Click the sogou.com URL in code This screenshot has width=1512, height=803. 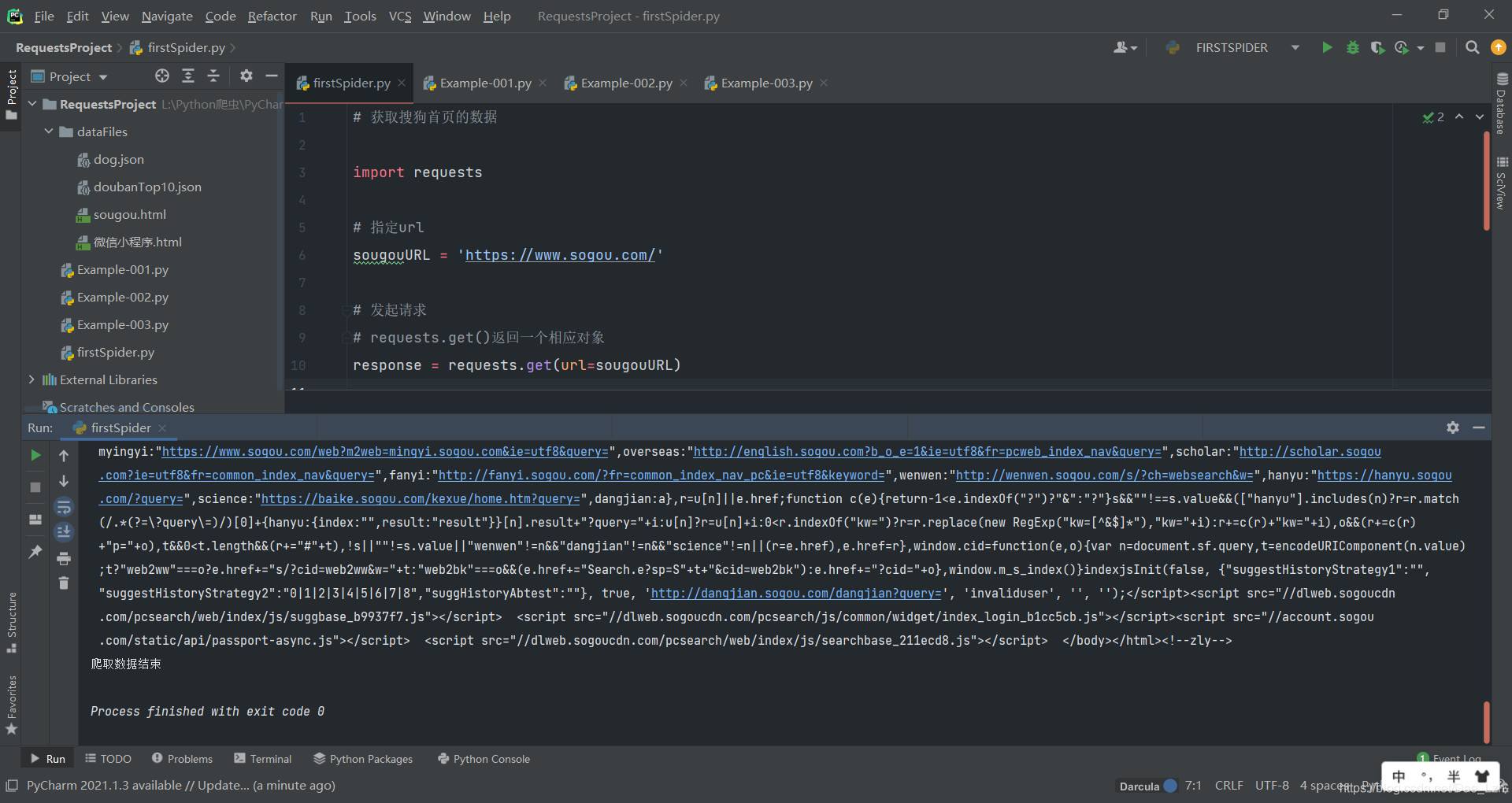[x=560, y=255]
